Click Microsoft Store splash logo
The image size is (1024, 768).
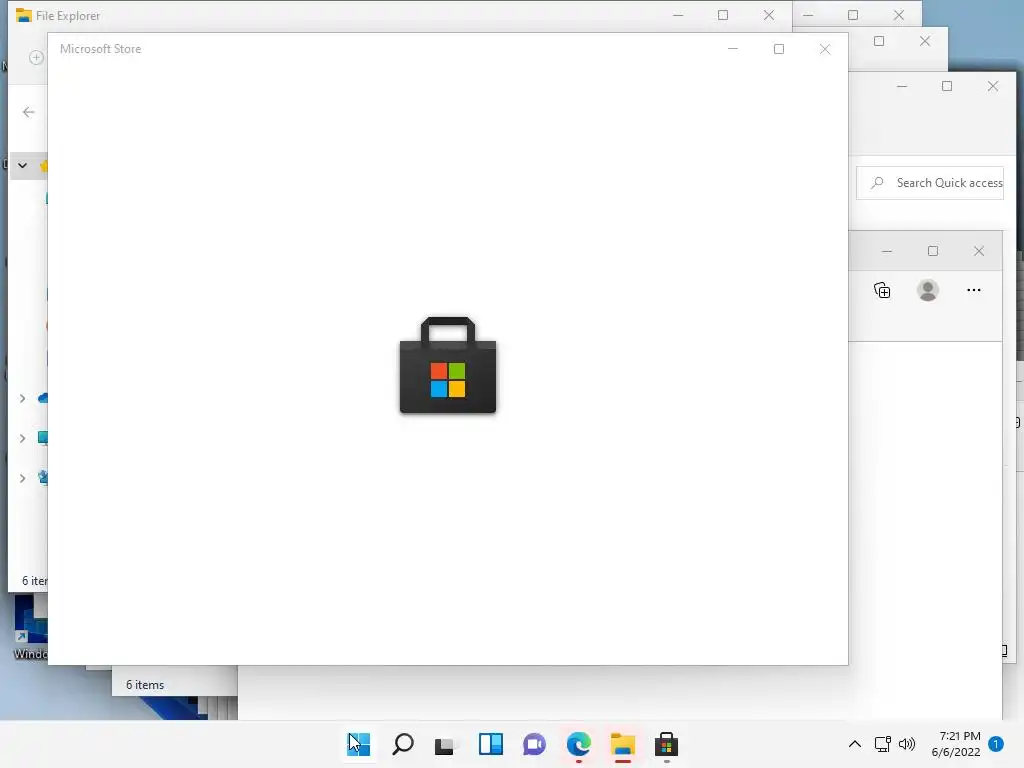[x=448, y=365]
